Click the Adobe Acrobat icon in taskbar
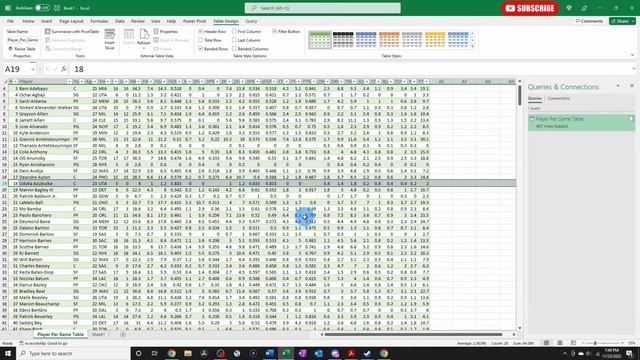 tap(351, 353)
